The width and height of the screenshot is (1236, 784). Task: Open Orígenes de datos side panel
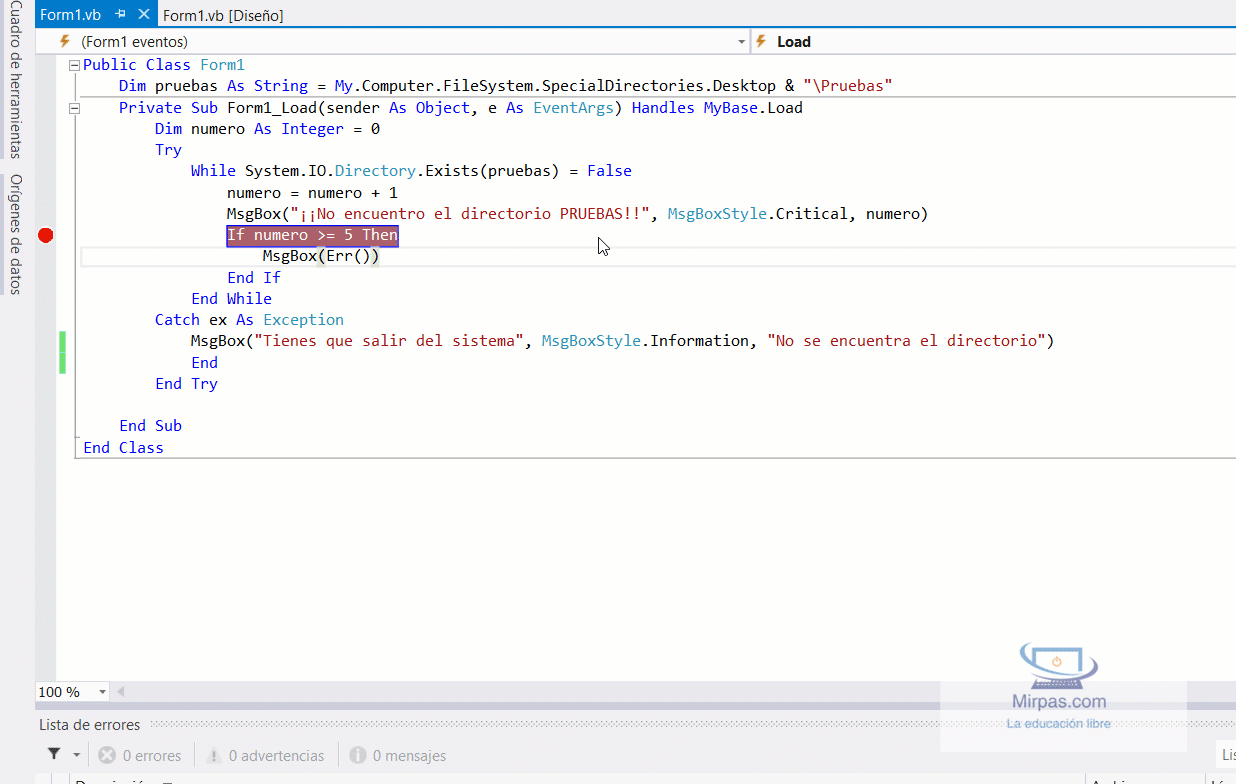(x=15, y=235)
